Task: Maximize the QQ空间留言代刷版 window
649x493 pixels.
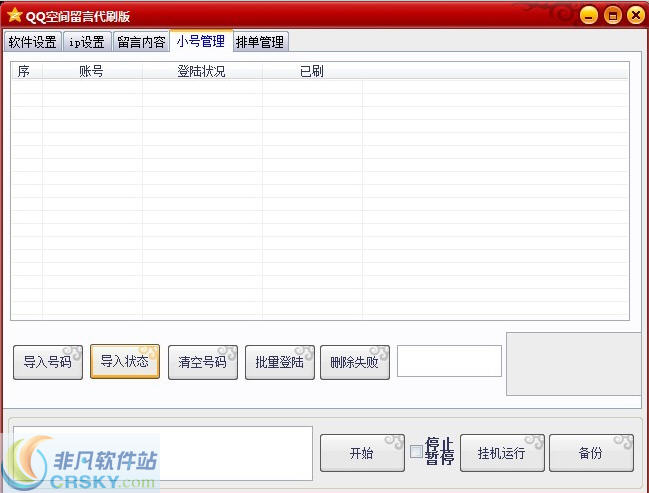Action: point(613,15)
